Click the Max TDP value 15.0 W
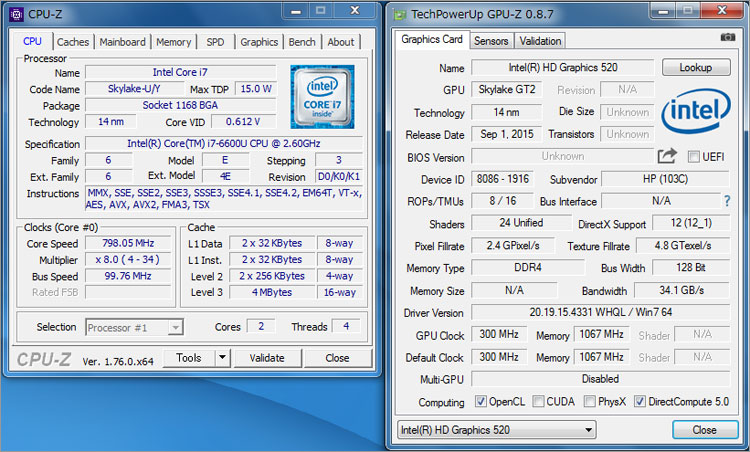Viewport: 750px width, 452px height. (x=255, y=88)
